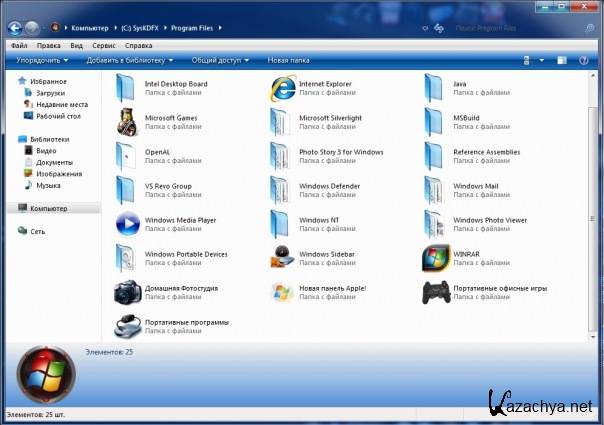604x425 pixels.
Task: Open the Internet Explorer folder icon
Action: [x=284, y=88]
